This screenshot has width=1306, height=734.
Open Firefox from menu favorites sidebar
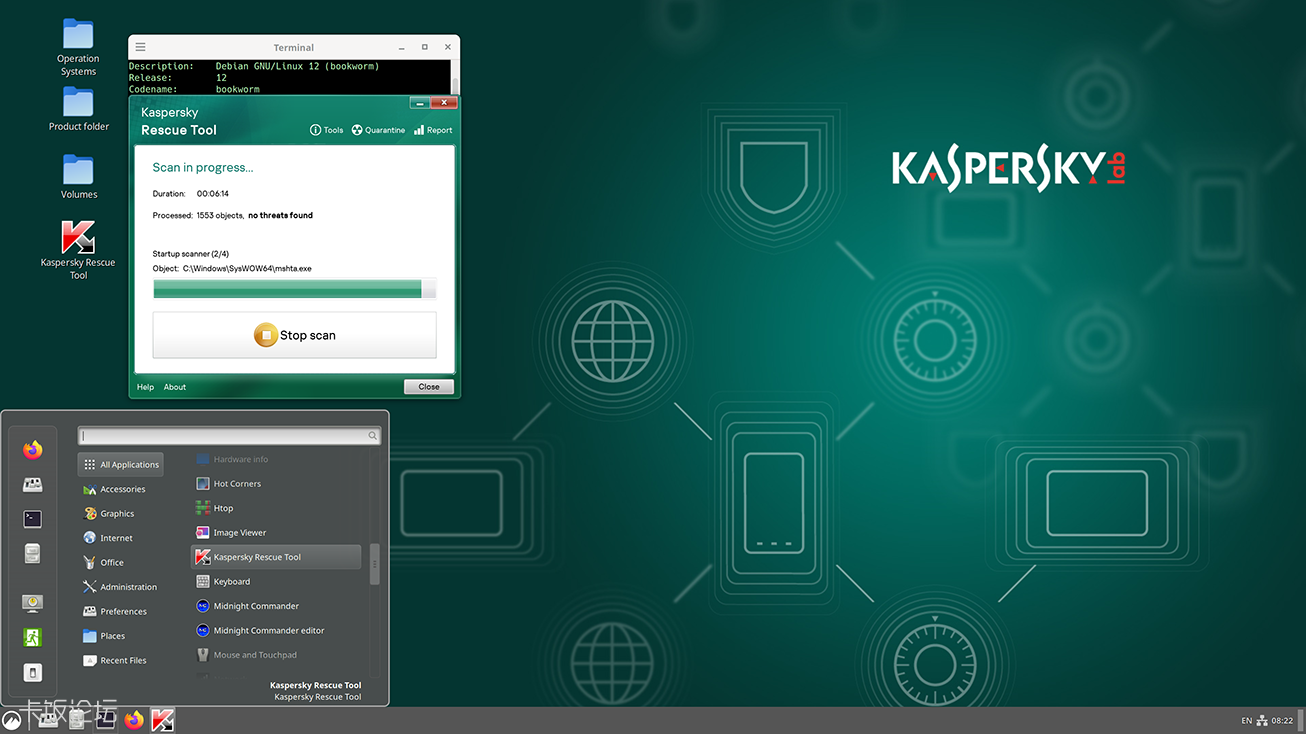[x=33, y=450]
